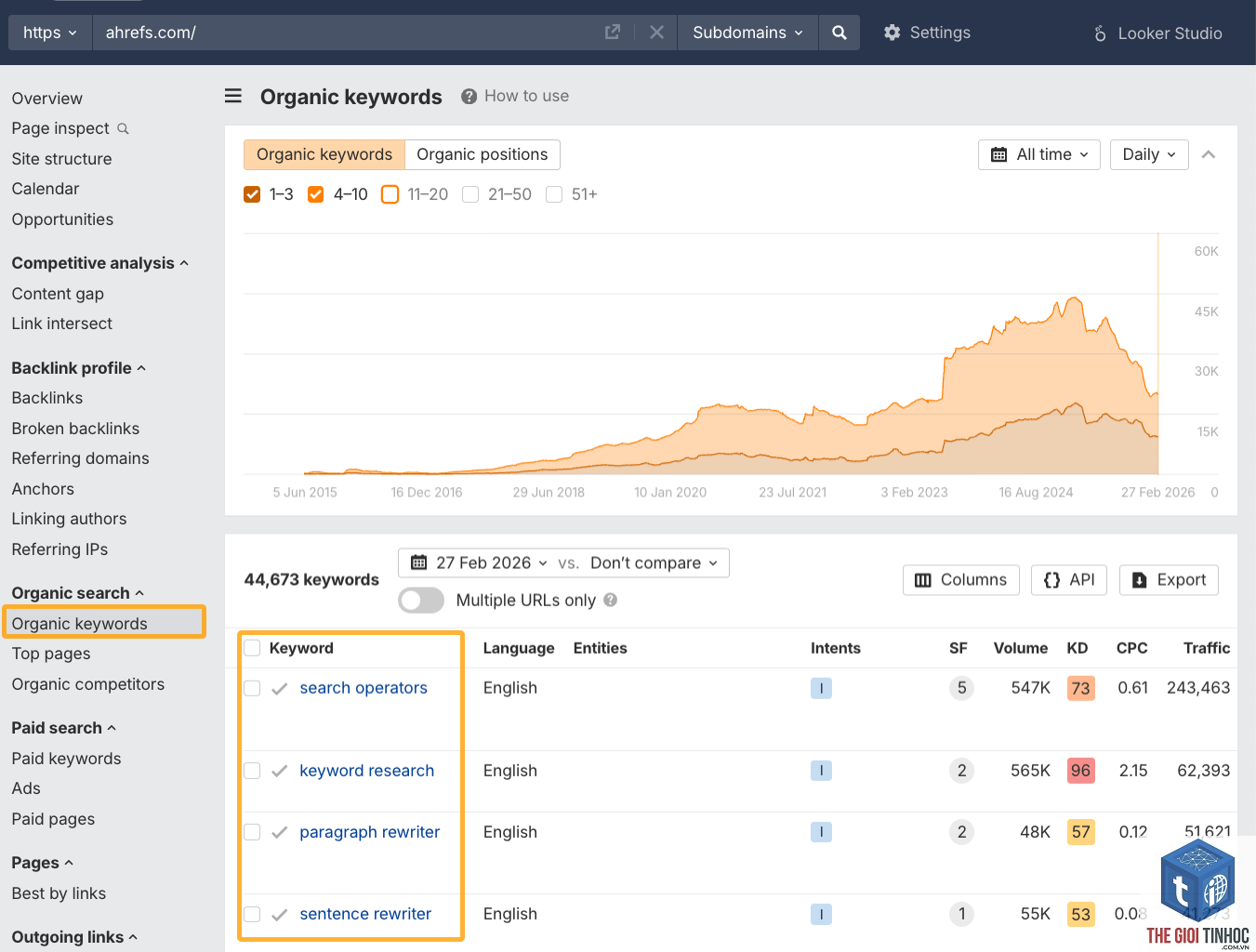Open Overview in the sidebar

pos(47,99)
